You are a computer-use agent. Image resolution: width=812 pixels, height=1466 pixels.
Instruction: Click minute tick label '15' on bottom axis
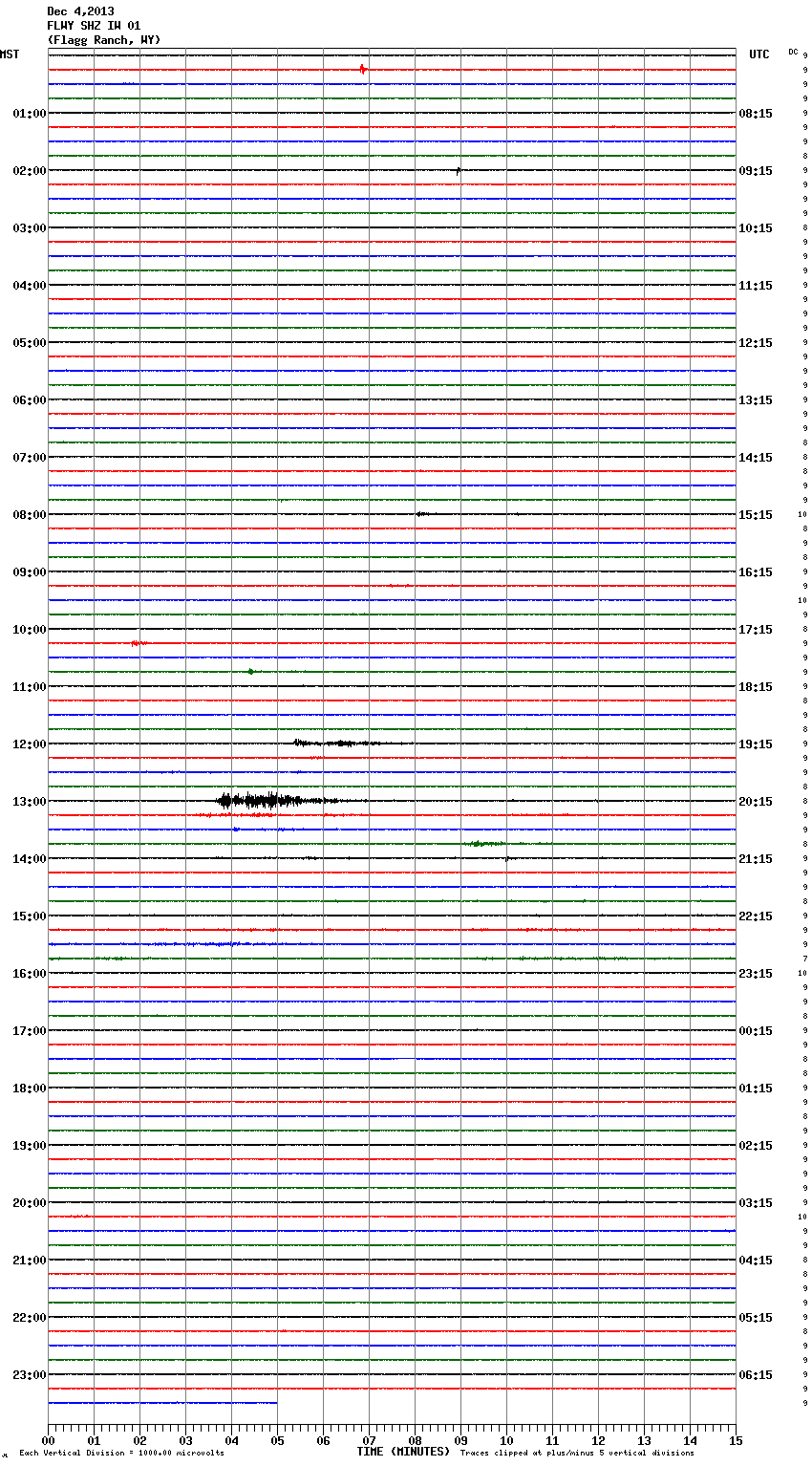coord(736,1440)
